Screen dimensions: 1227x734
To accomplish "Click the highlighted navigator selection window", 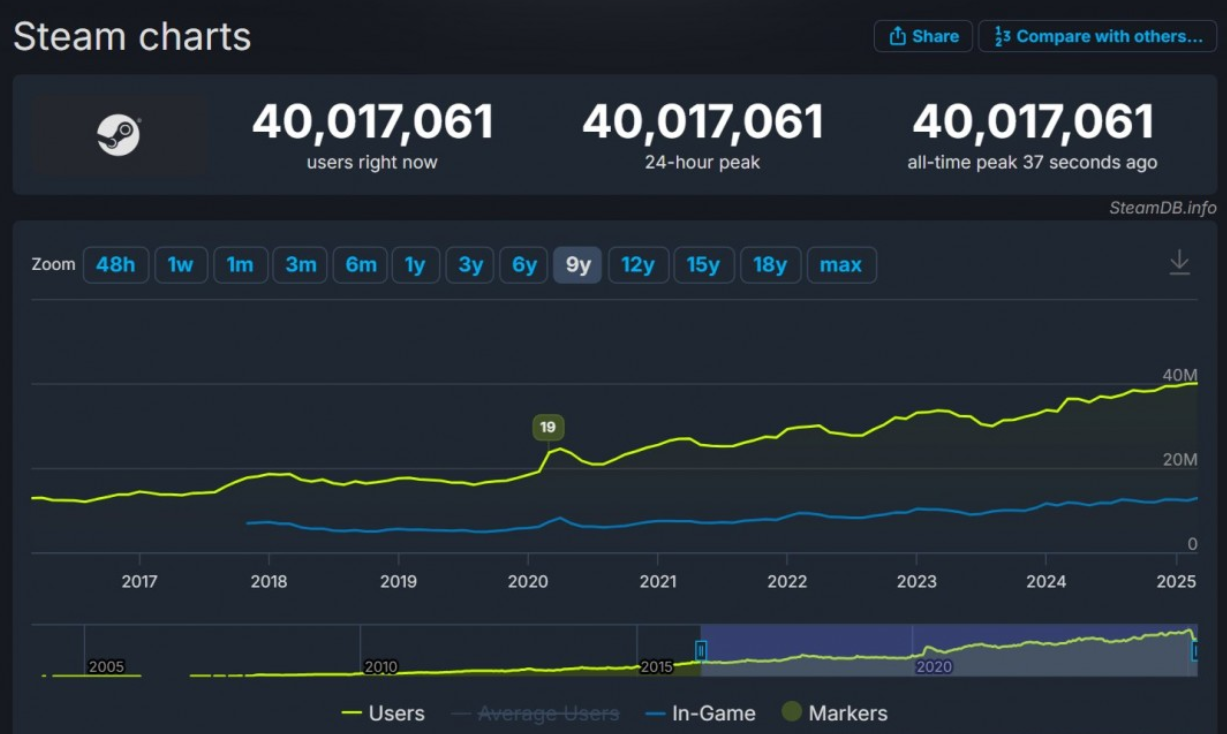I will click(948, 650).
